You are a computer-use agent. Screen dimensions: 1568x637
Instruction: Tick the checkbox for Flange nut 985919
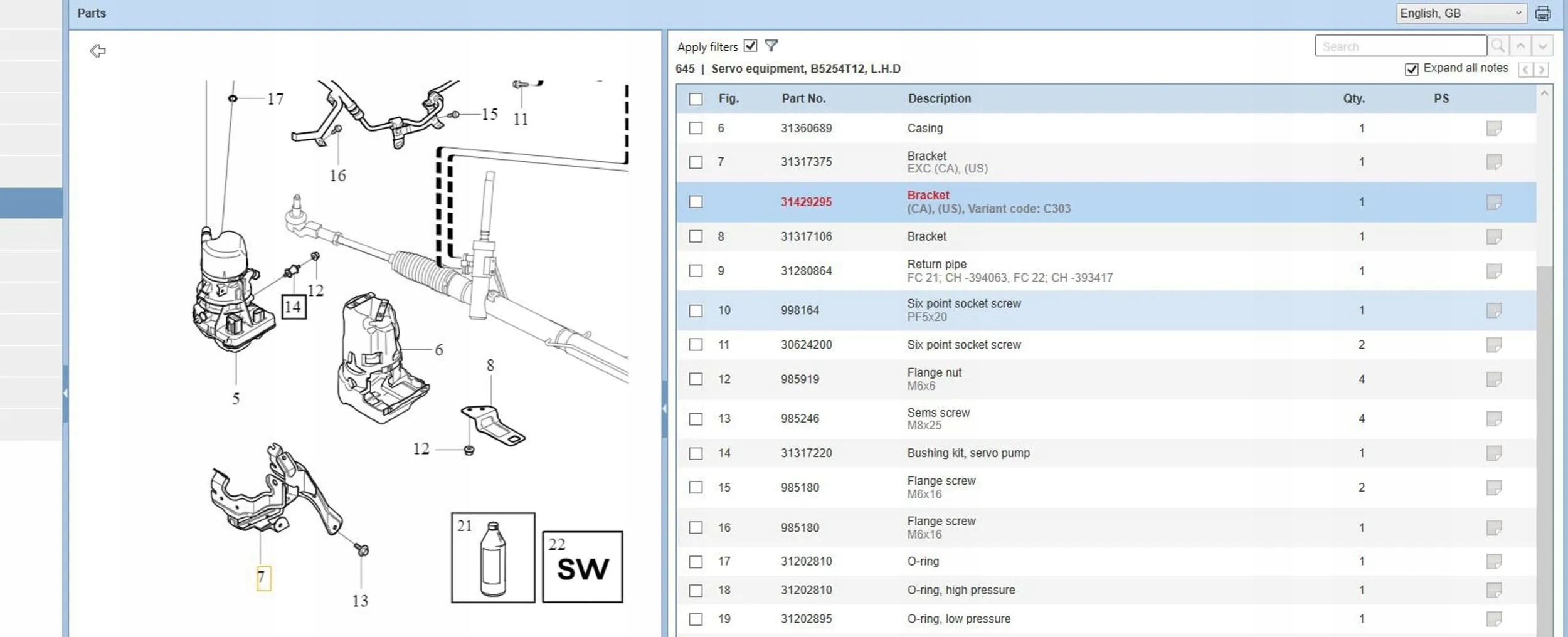(696, 379)
